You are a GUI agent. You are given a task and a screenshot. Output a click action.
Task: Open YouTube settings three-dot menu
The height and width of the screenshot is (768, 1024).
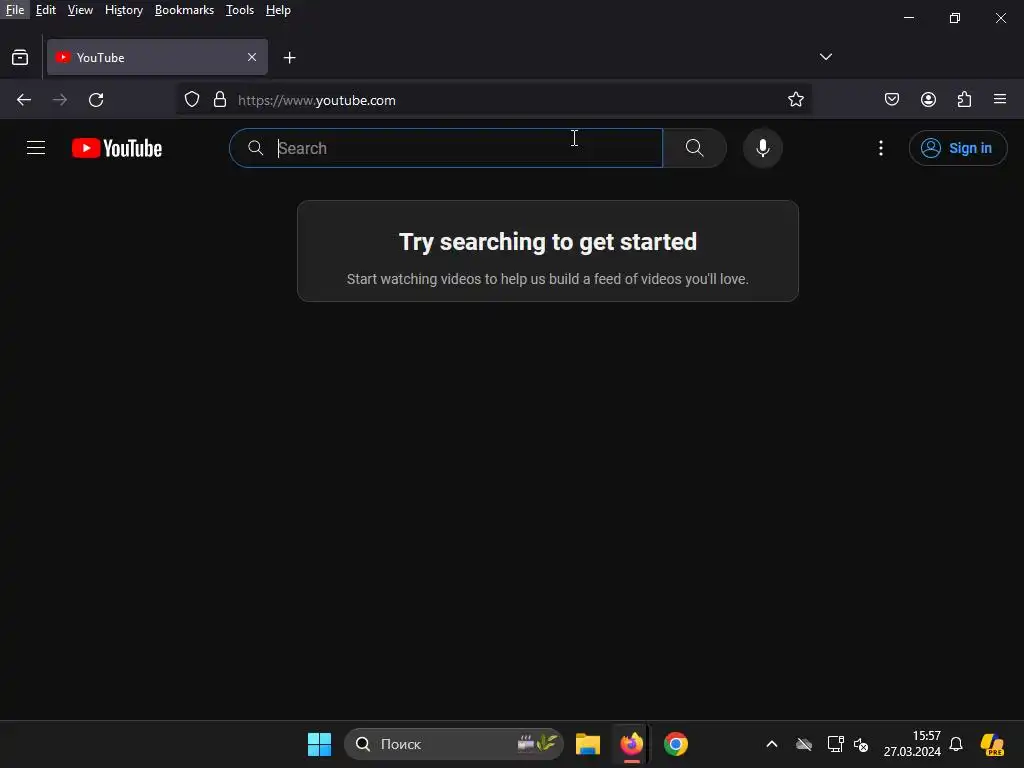click(880, 148)
